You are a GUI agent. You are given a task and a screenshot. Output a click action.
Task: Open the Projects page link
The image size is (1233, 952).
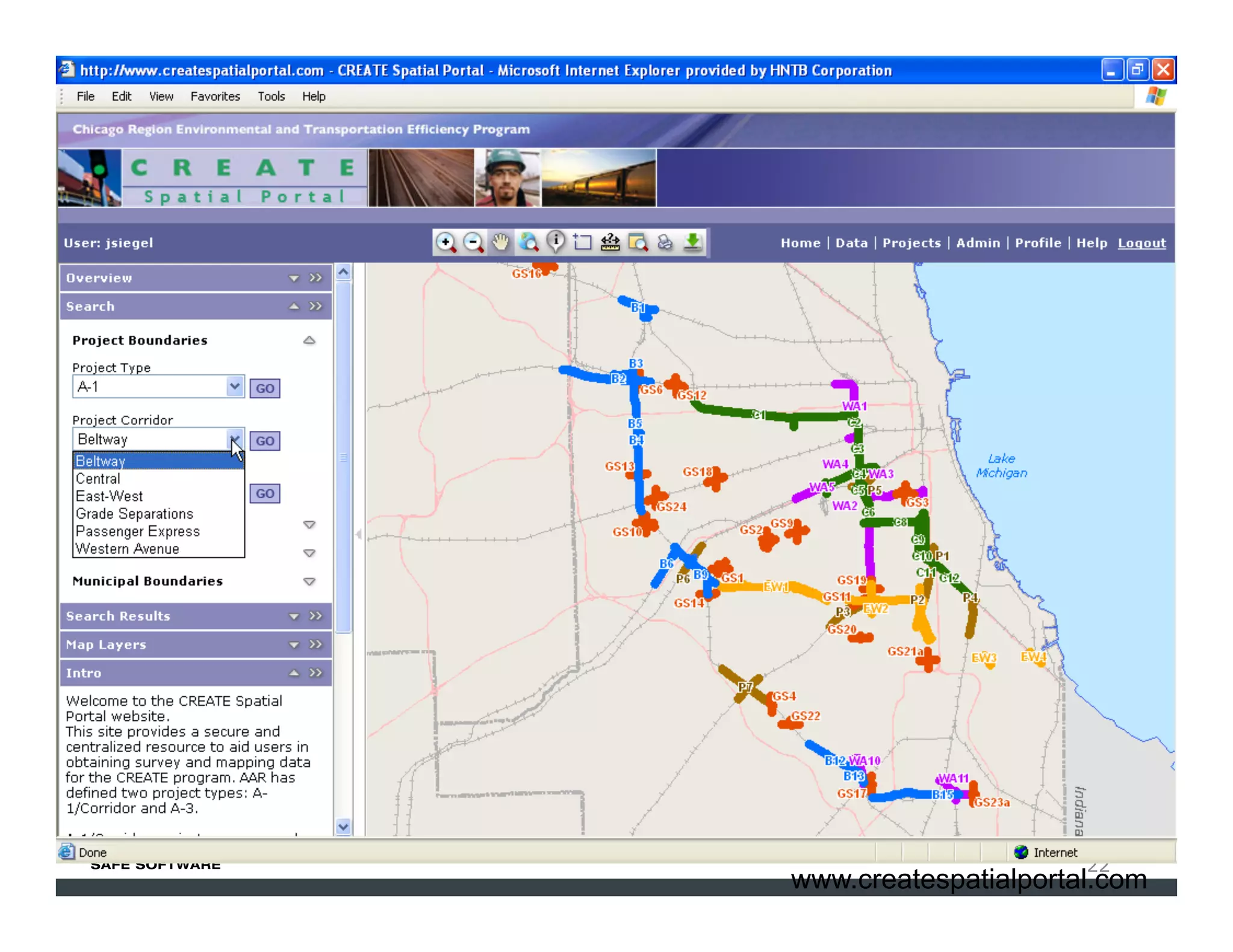point(912,243)
